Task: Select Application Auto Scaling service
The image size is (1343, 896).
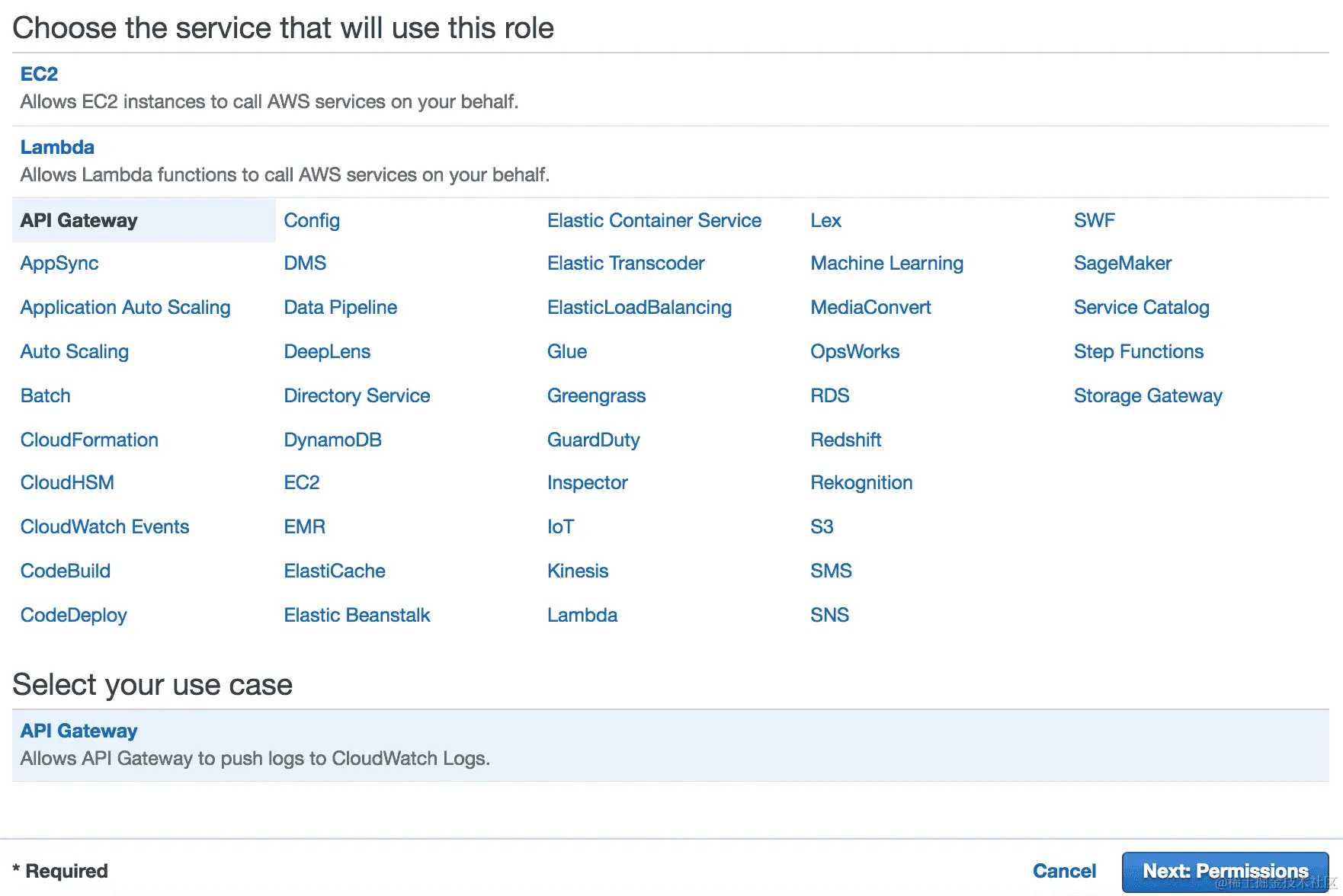Action: point(125,307)
